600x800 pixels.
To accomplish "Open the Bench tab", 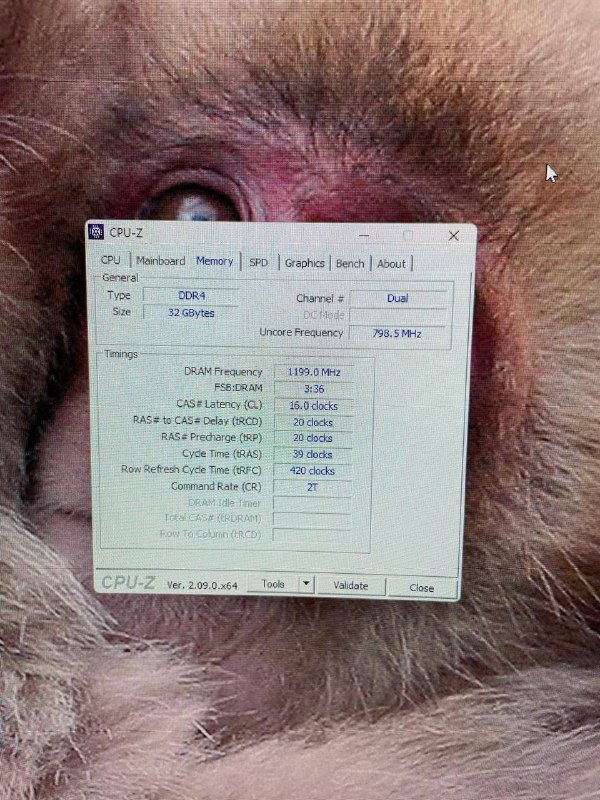I will pos(350,263).
